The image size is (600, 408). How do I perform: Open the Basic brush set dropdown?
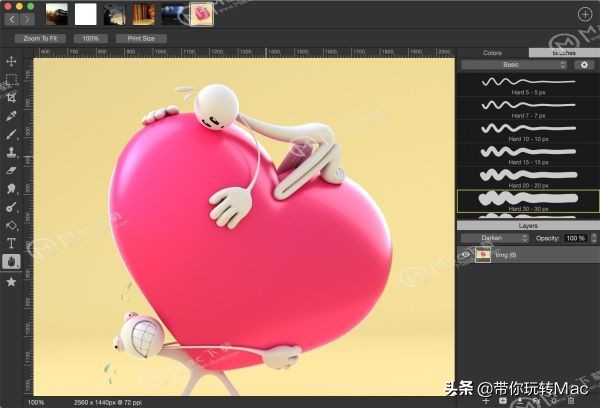[x=514, y=65]
